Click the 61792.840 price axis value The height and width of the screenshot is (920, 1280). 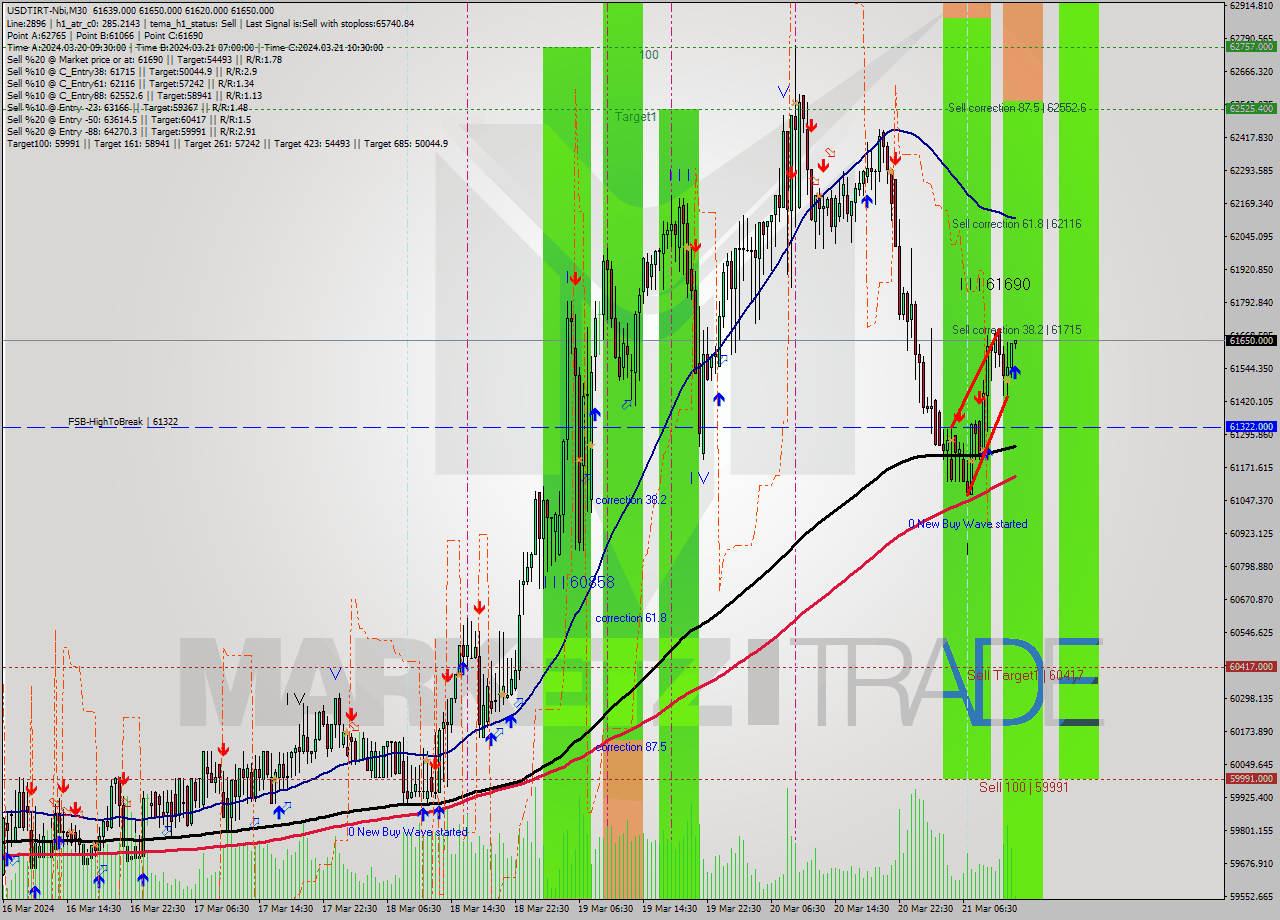click(x=1251, y=303)
